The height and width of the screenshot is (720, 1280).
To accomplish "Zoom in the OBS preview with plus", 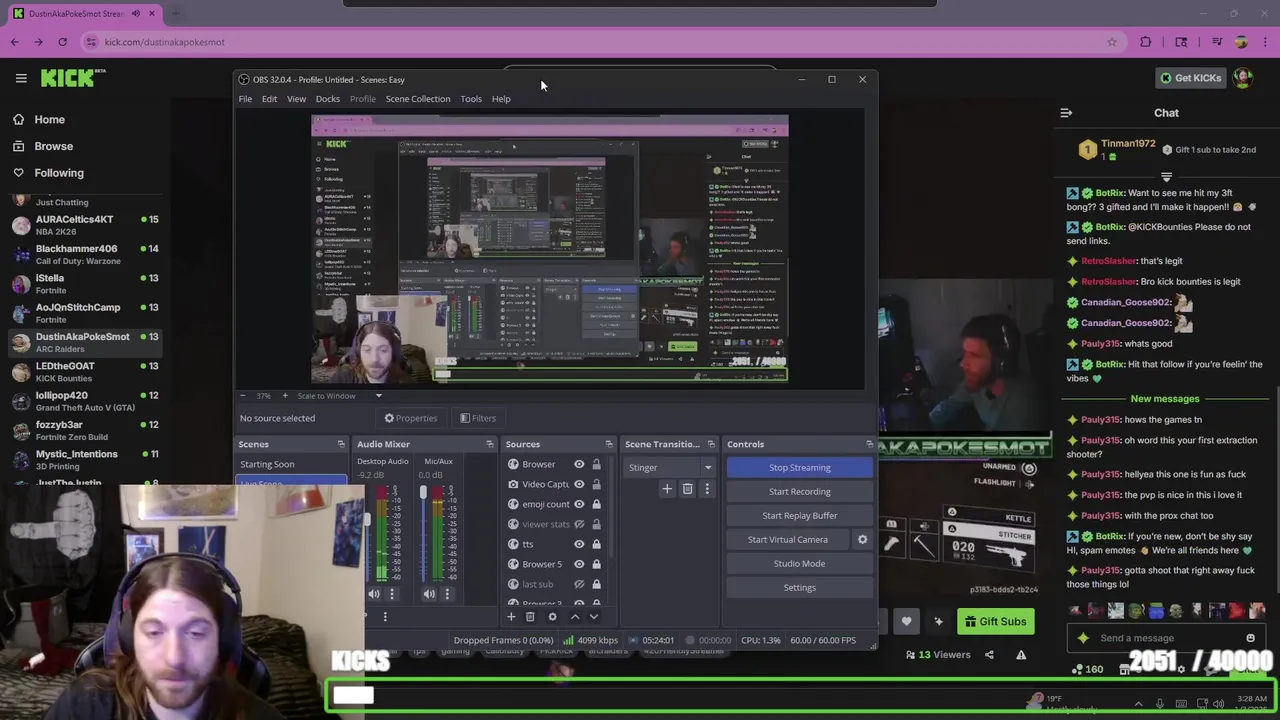I will point(284,396).
